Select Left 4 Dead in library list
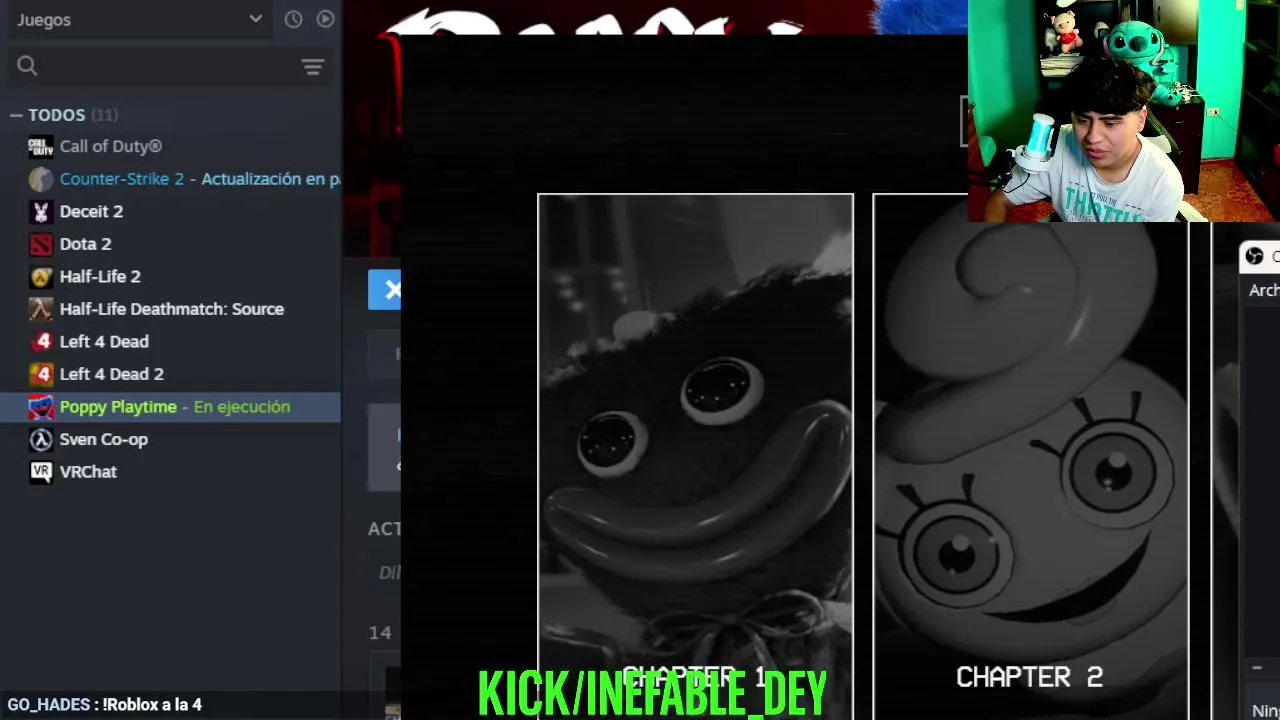Viewport: 1280px width, 720px height. click(x=104, y=341)
